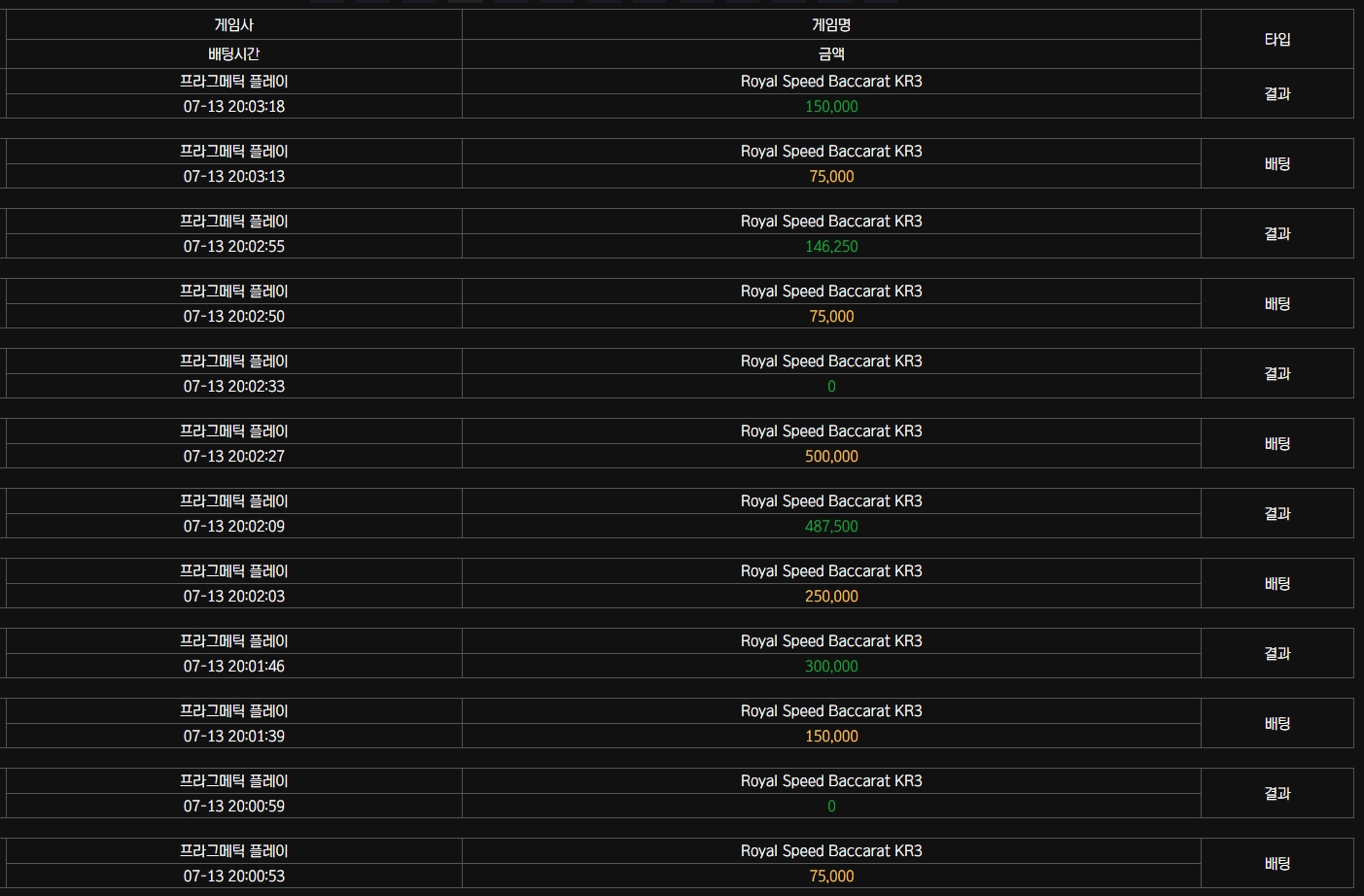The image size is (1364, 896).
Task: Click 프라그메틱 플레이 above 20:01:46
Action: tap(234, 641)
